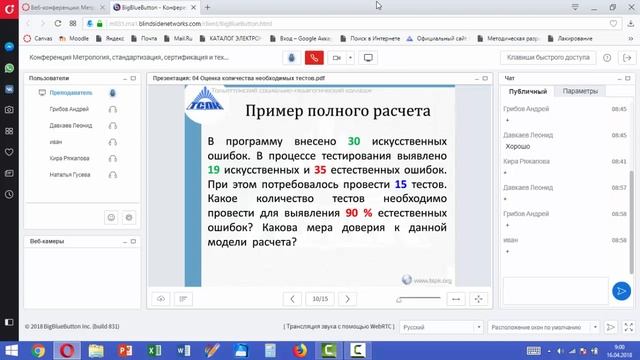Expand bookmarks overflow chevron
The image size is (640, 360).
coord(631,38)
